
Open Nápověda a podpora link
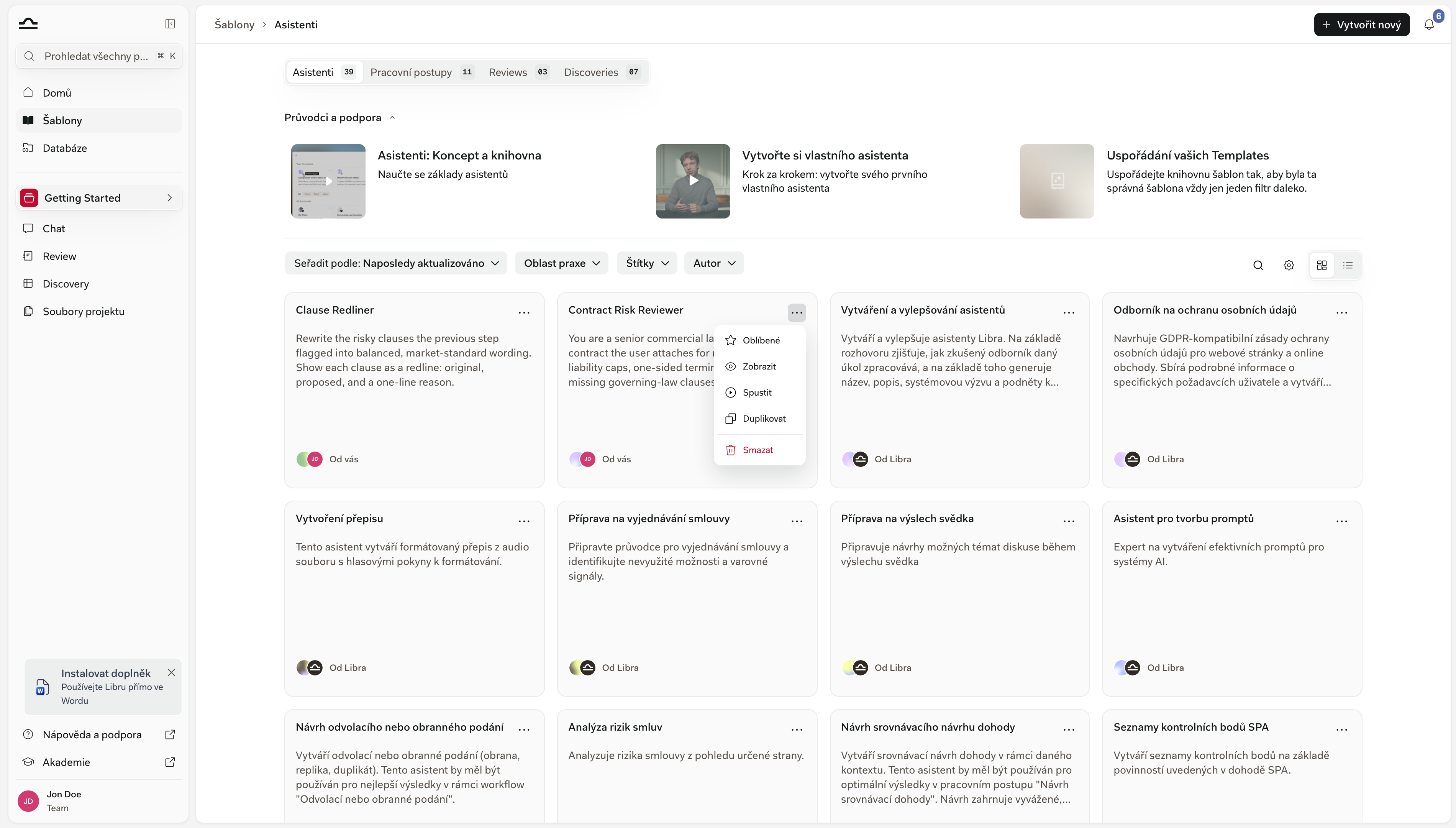pos(99,734)
